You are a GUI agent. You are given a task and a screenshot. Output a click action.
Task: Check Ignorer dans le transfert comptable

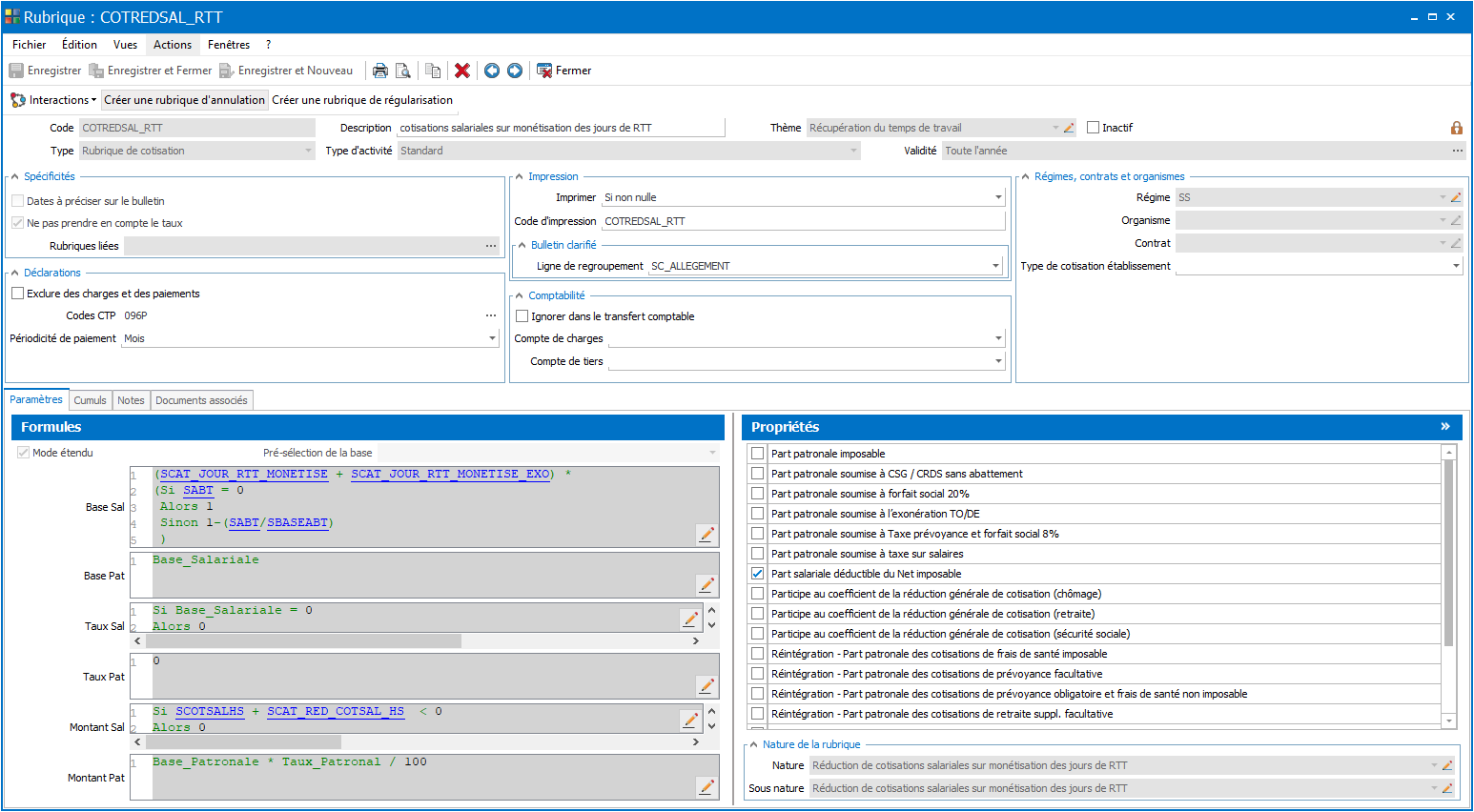click(x=522, y=316)
